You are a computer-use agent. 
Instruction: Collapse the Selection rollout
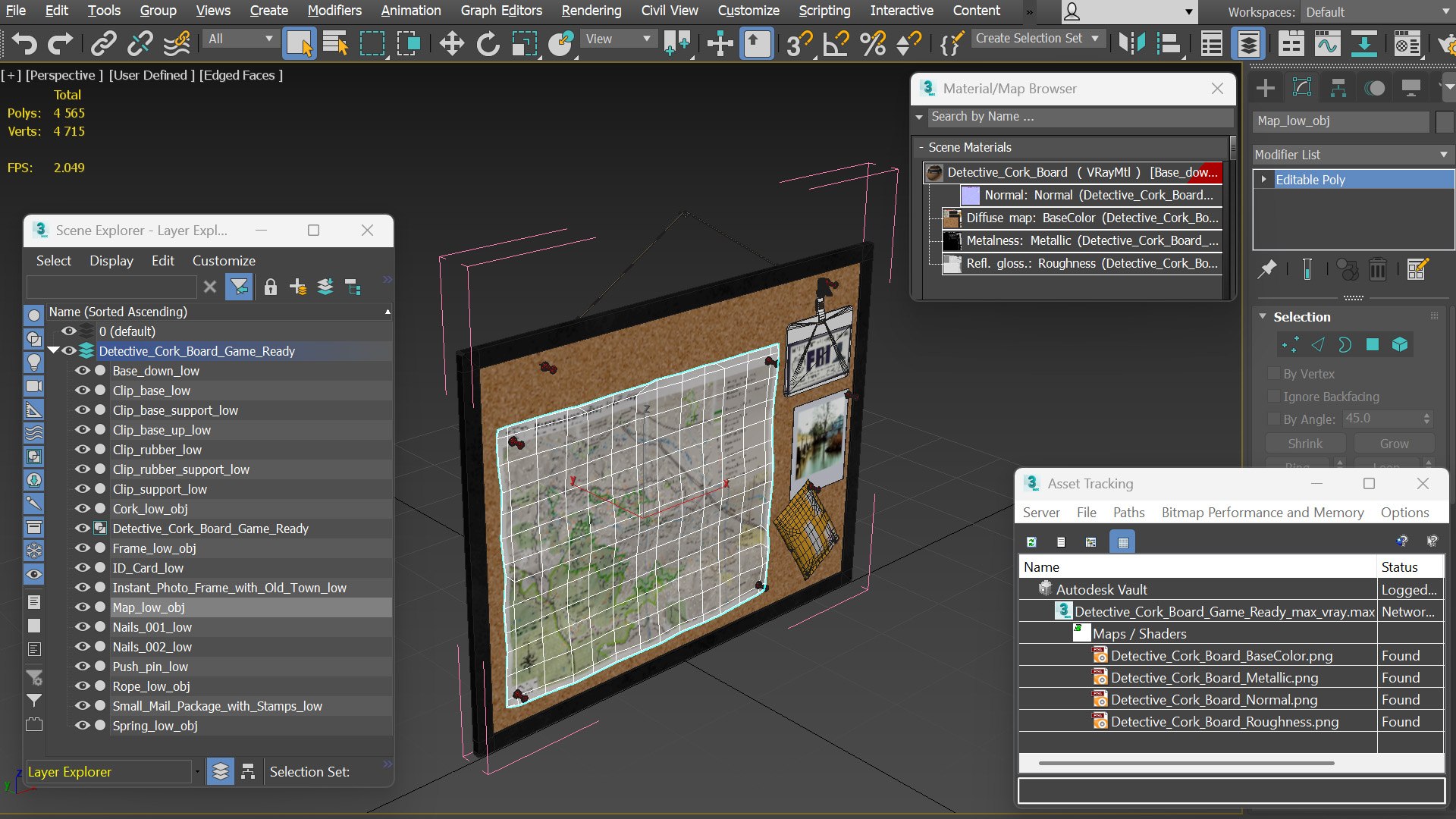click(1263, 316)
